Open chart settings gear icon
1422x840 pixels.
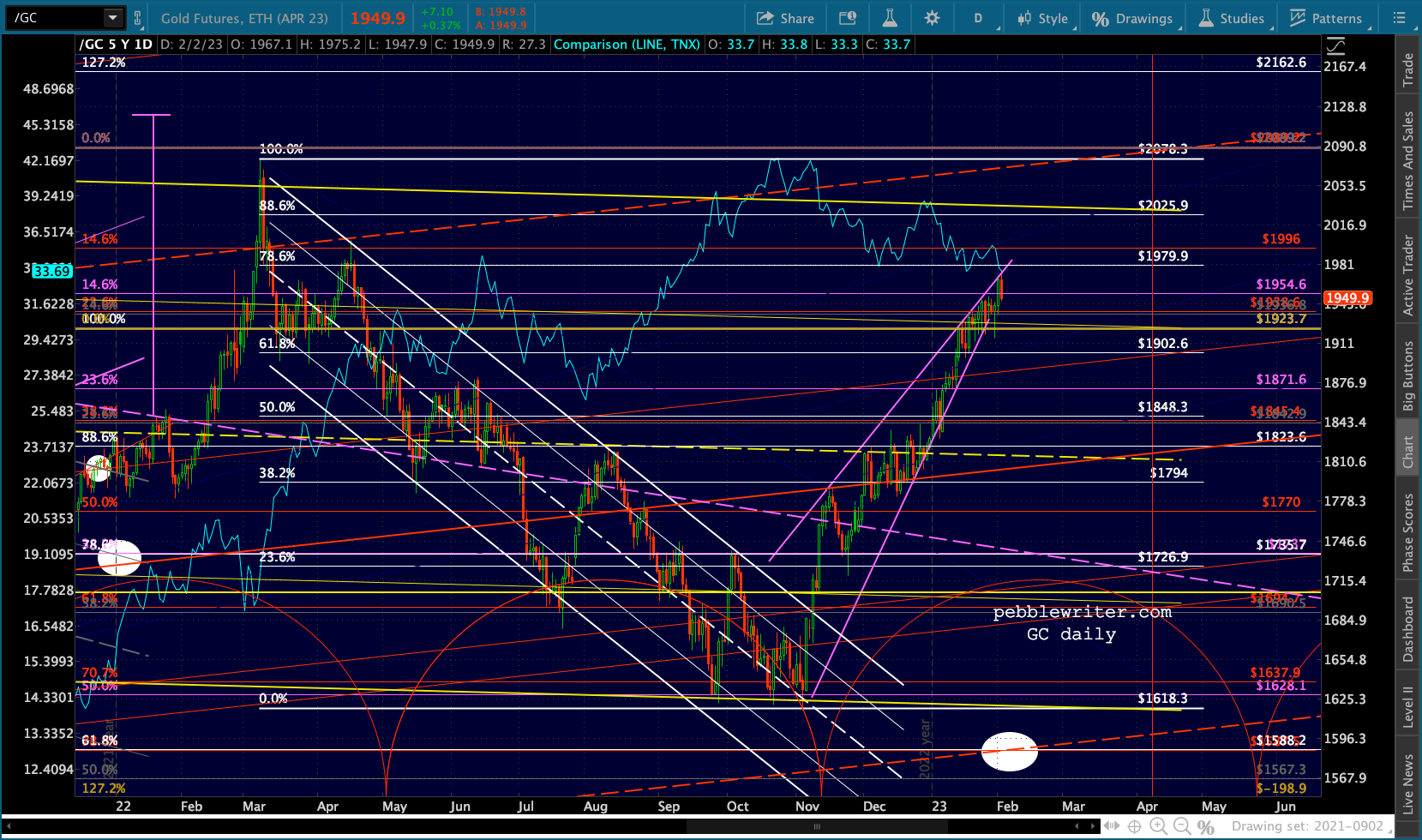pyautogui.click(x=933, y=18)
